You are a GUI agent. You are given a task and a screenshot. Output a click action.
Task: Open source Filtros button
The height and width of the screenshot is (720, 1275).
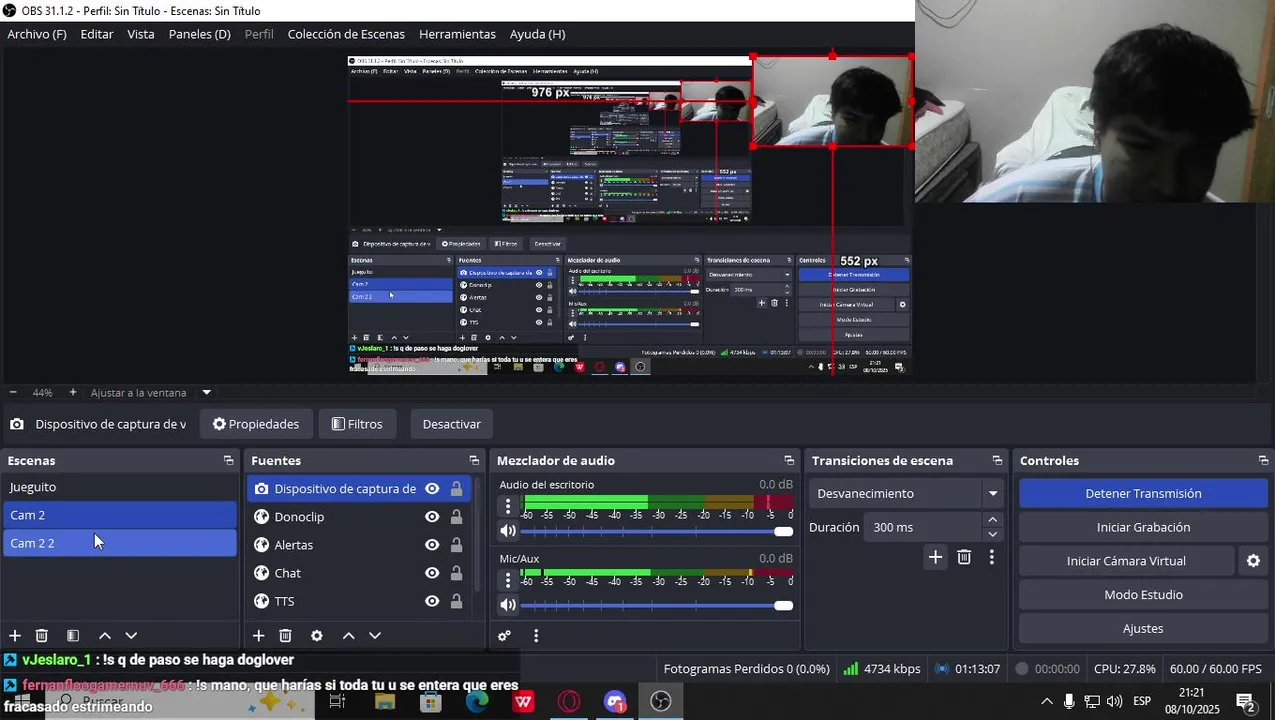357,424
